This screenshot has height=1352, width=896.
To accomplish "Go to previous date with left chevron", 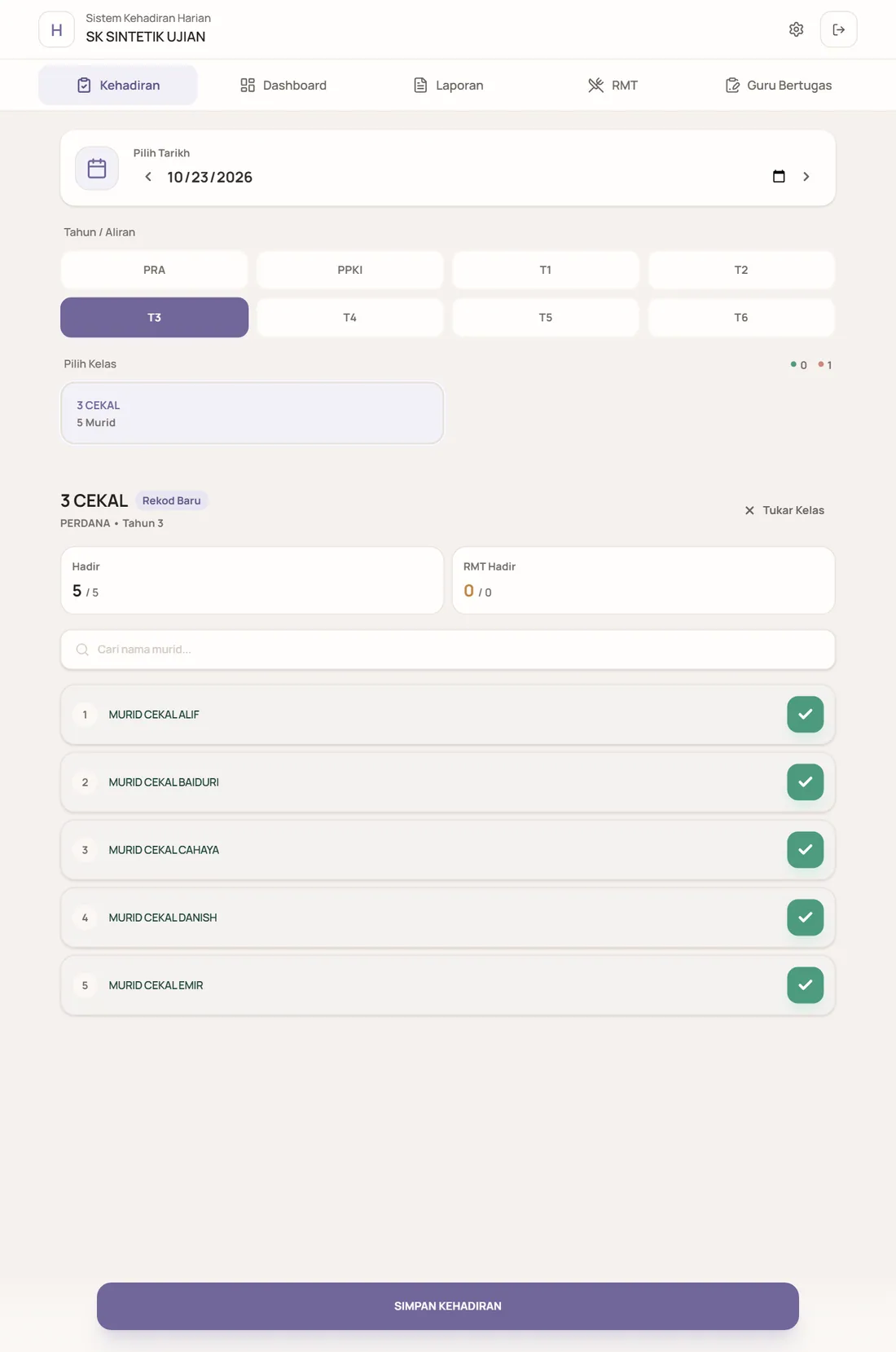I will pos(147,177).
